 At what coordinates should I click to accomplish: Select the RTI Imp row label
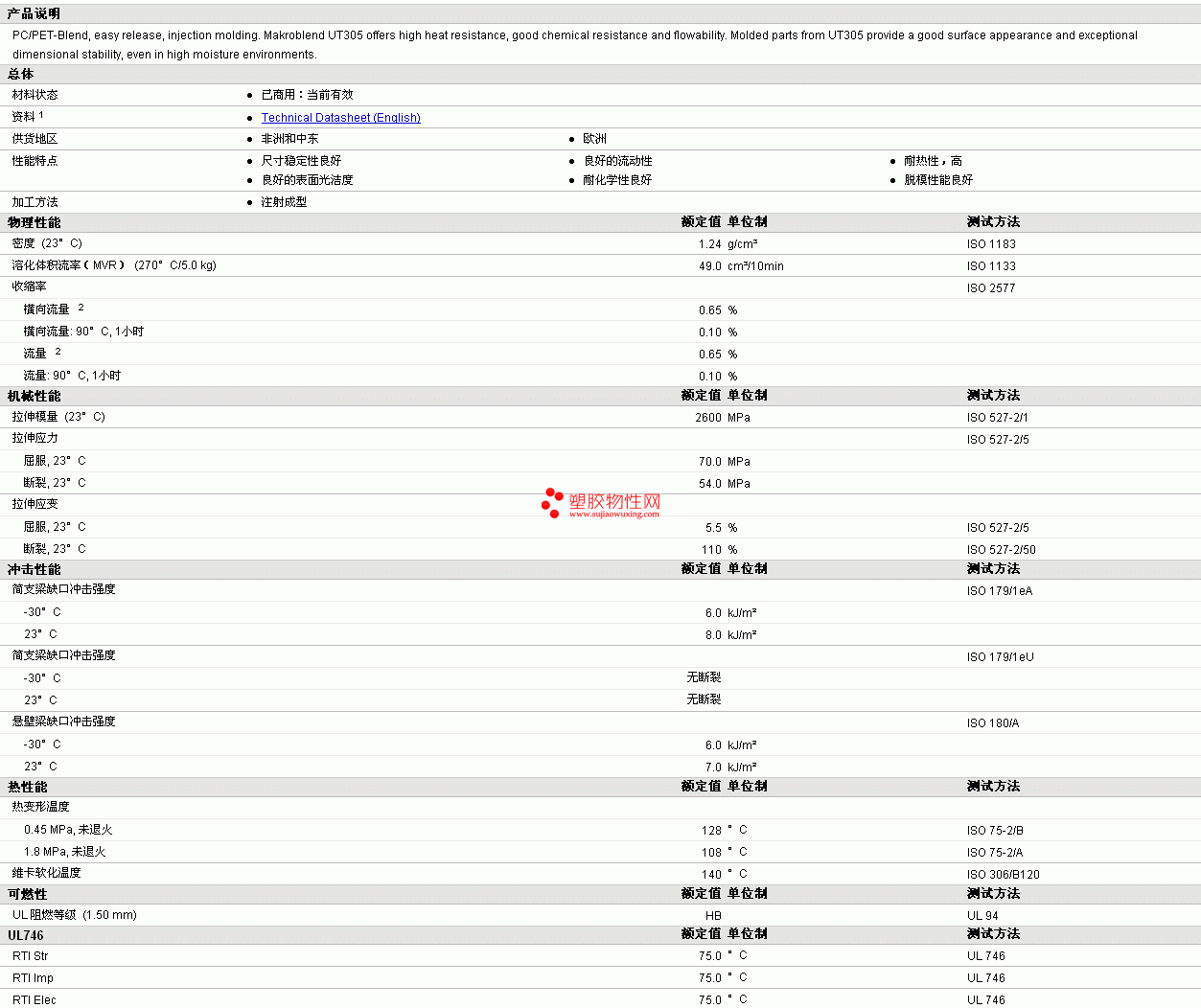click(33, 978)
